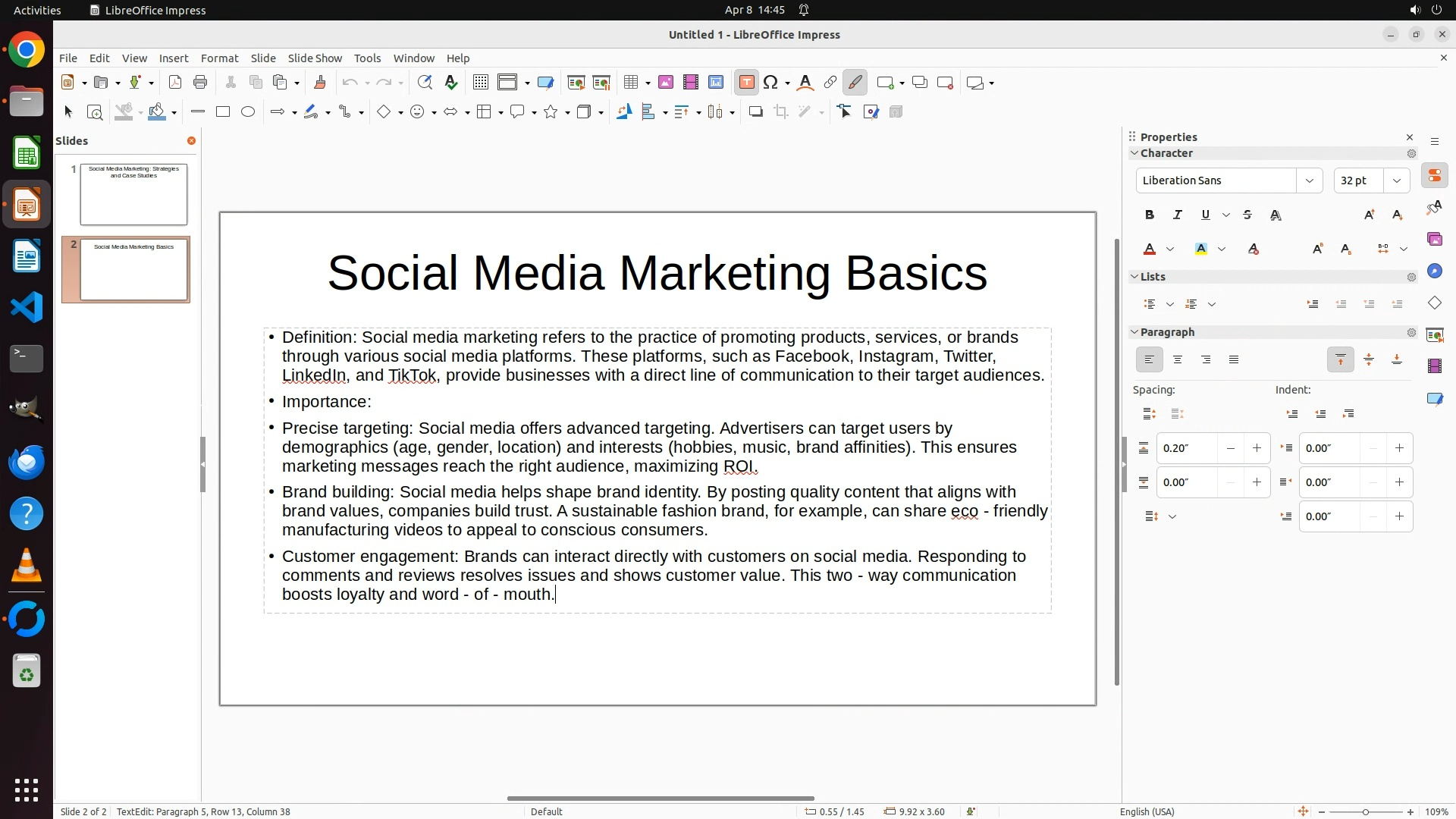1456x819 pixels.
Task: Toggle Bold formatting in Character panel
Action: (1149, 215)
